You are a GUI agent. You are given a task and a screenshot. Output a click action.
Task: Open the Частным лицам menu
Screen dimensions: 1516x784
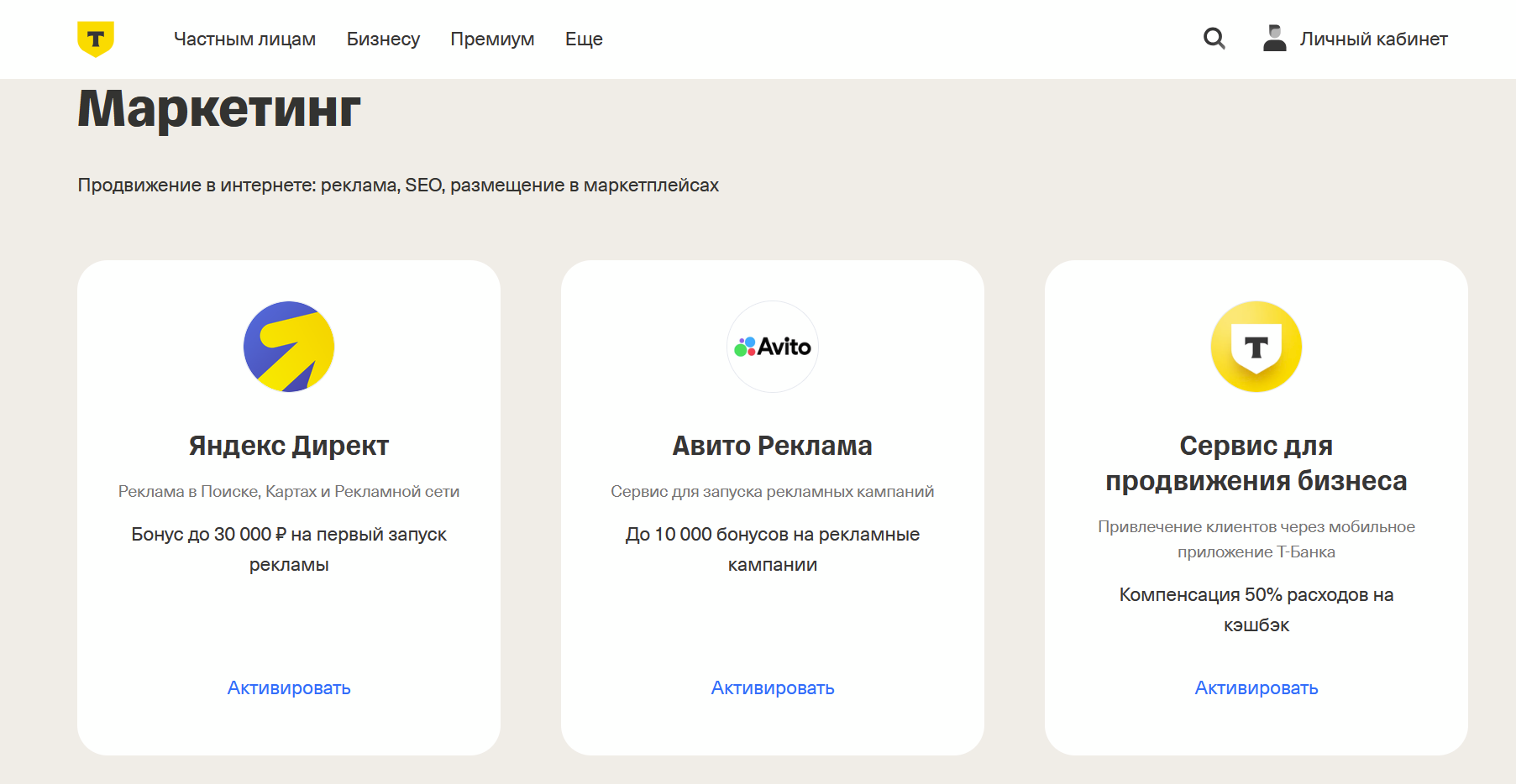tap(244, 39)
